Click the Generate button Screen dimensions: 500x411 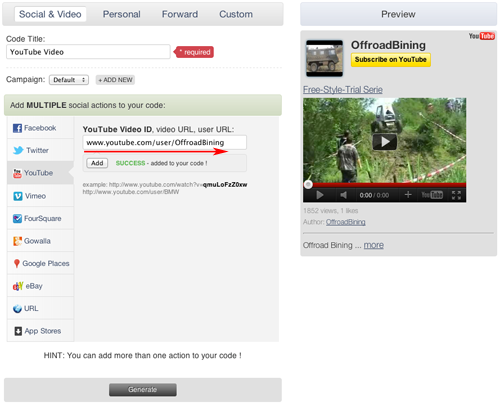click(143, 390)
